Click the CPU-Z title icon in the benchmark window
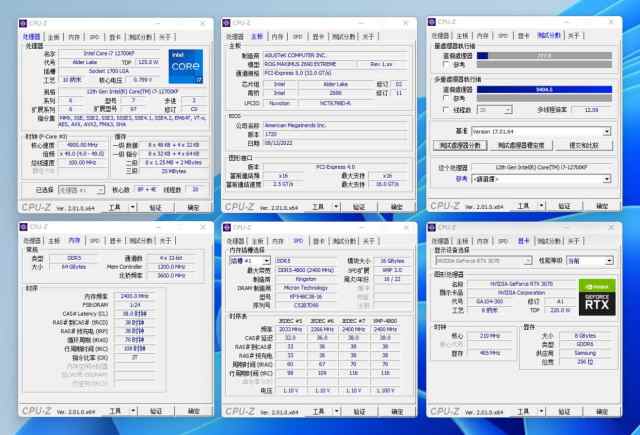Viewport: 640px width, 435px height. [x=432, y=22]
